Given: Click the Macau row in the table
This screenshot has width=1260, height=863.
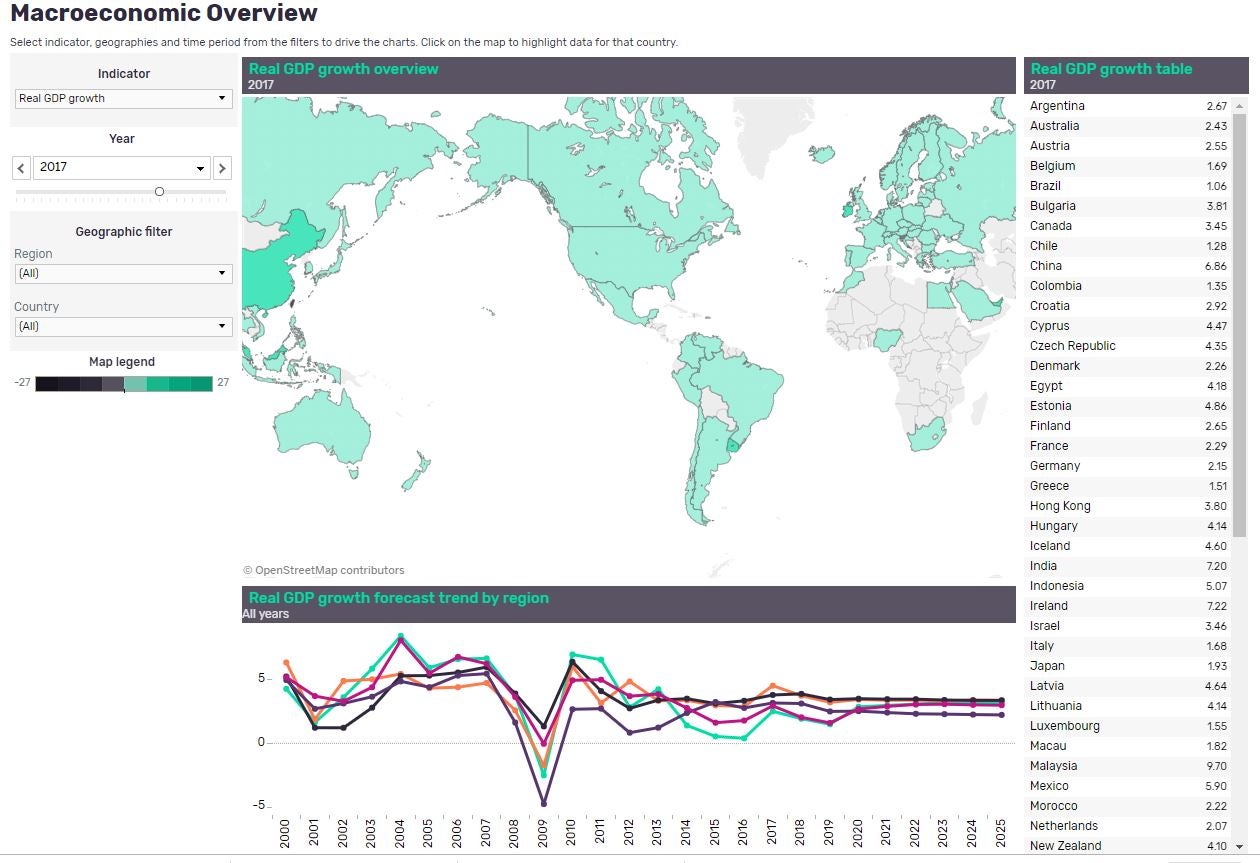Looking at the screenshot, I should coord(1128,746).
